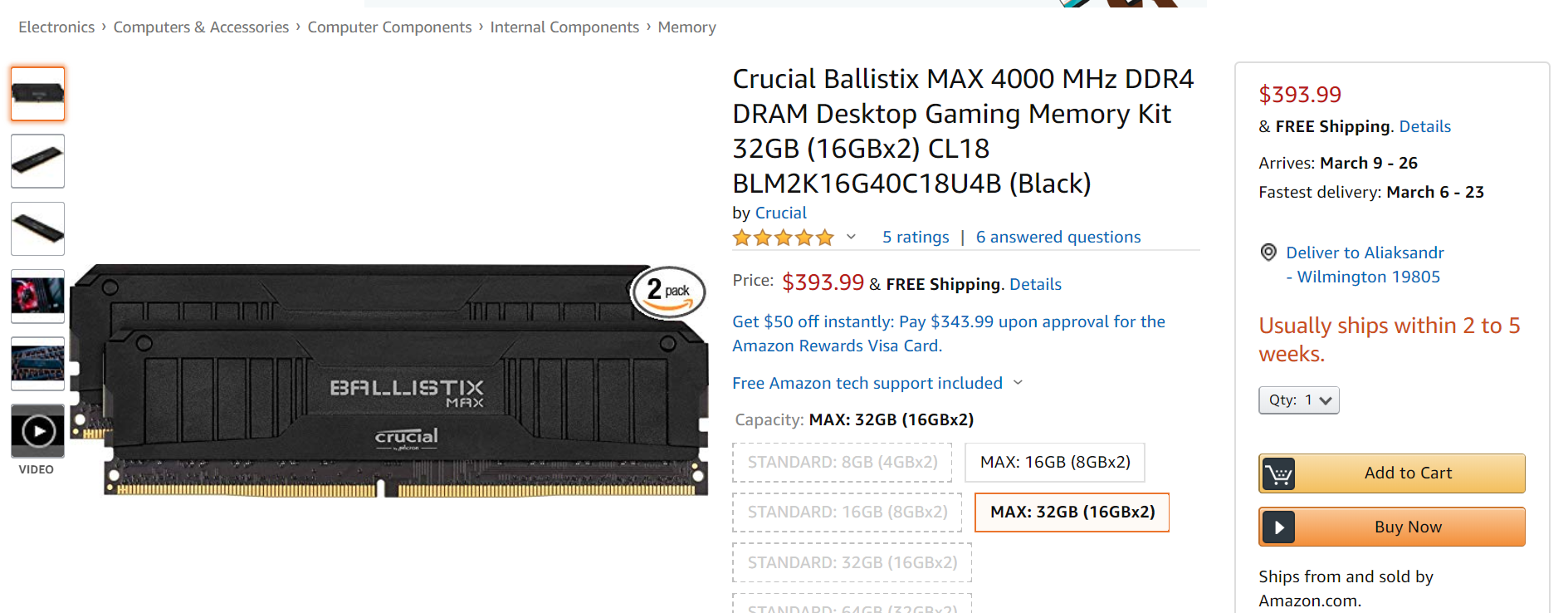Click the shopping cart icon on Add to Cart
This screenshot has width=1568, height=613.
1278,473
